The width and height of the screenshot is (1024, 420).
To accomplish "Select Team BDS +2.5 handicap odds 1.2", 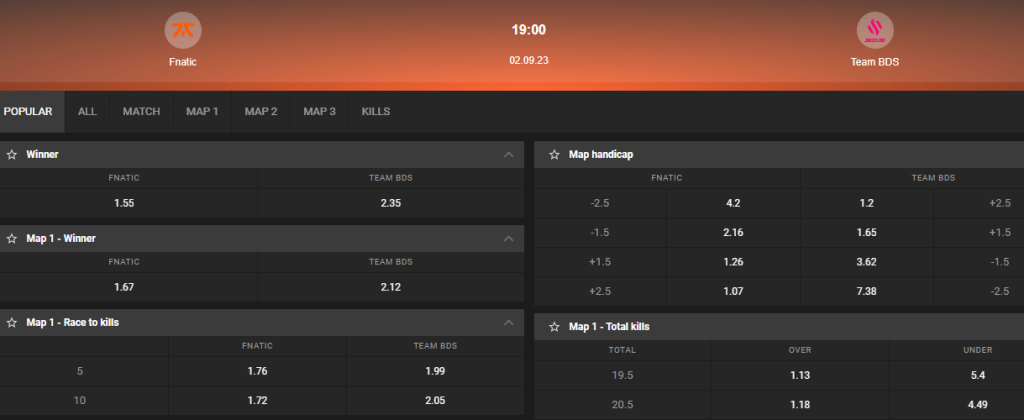I will [867, 203].
